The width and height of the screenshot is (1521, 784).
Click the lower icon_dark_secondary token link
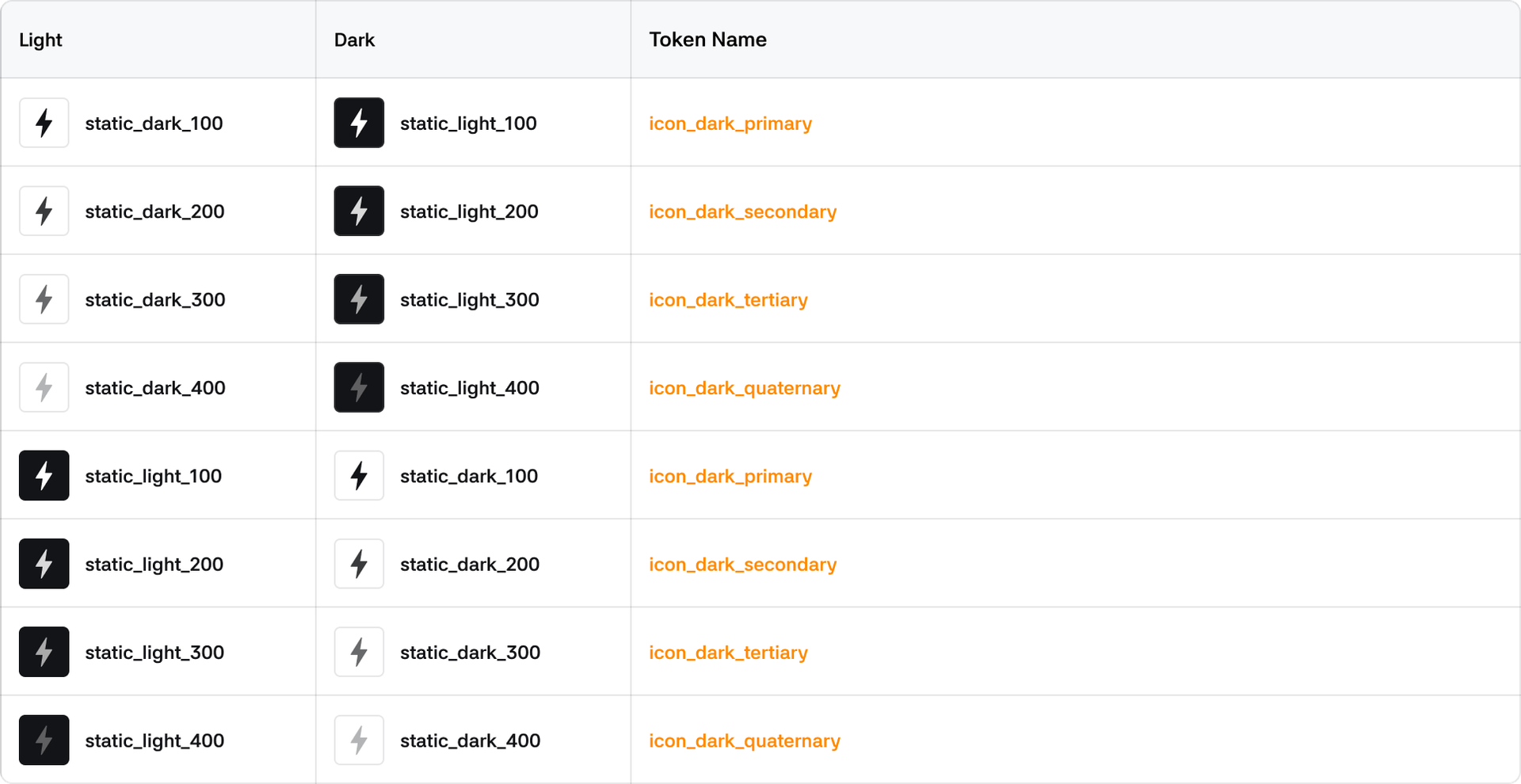(x=742, y=565)
